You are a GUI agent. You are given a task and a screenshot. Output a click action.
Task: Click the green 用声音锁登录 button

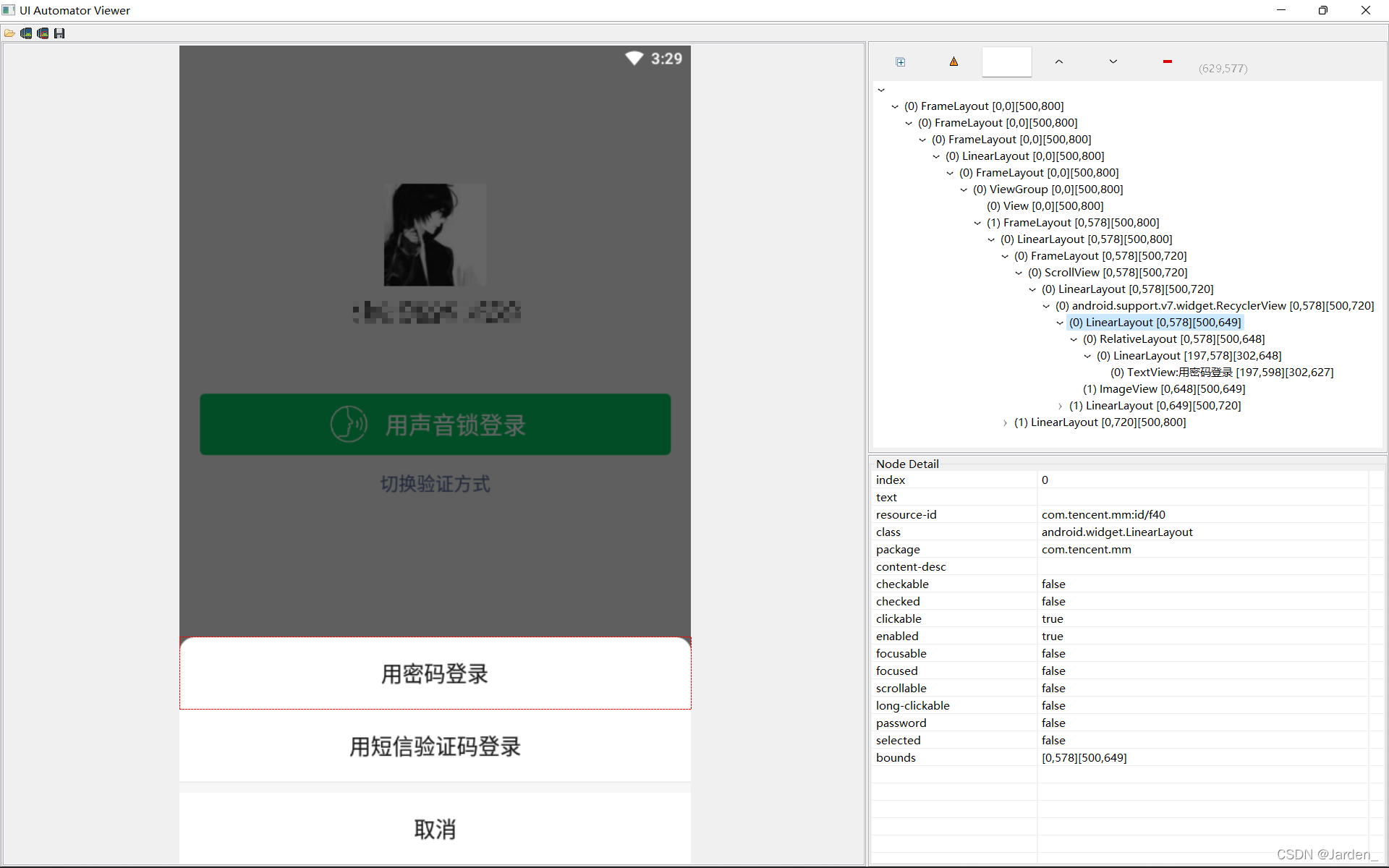pos(435,425)
